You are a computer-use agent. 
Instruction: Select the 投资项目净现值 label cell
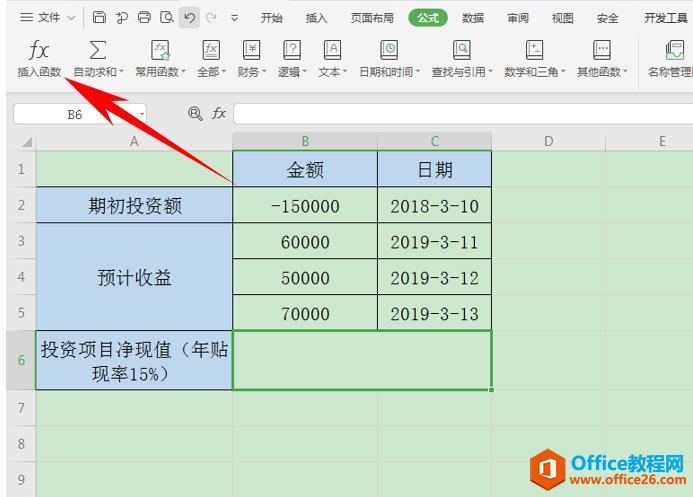[134, 360]
